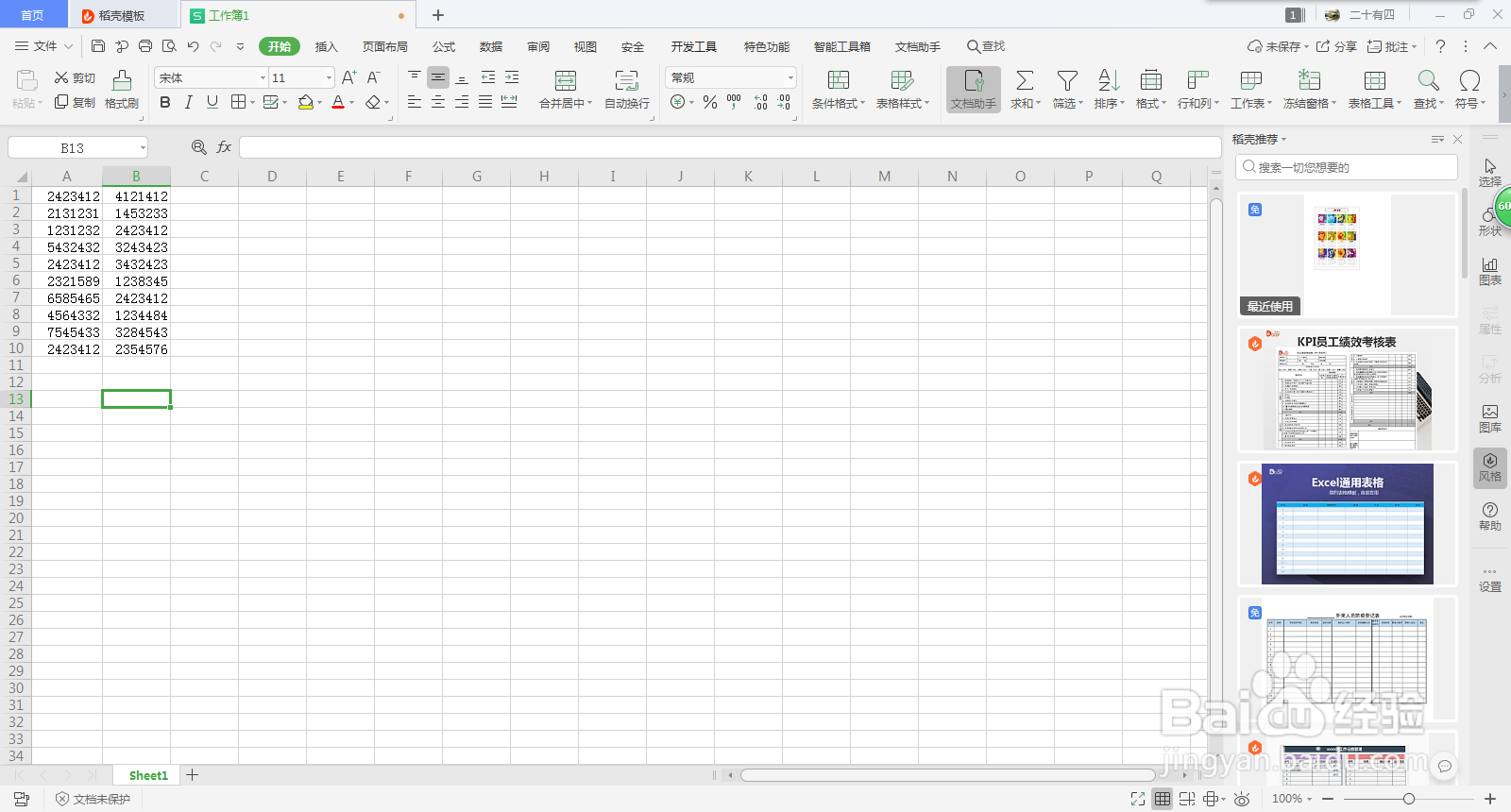The height and width of the screenshot is (812, 1511).
Task: Toggle Underline formatting
Action: pyautogui.click(x=212, y=102)
